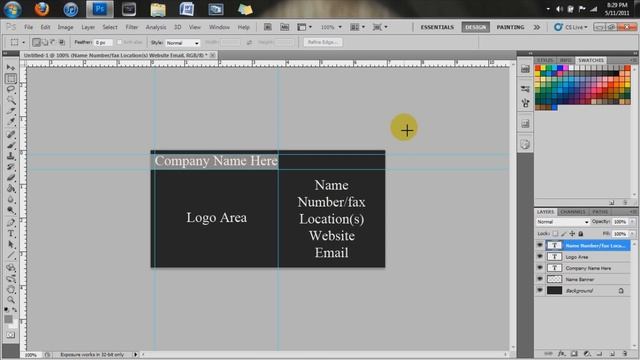Click Add layer mask icon

pos(574,353)
